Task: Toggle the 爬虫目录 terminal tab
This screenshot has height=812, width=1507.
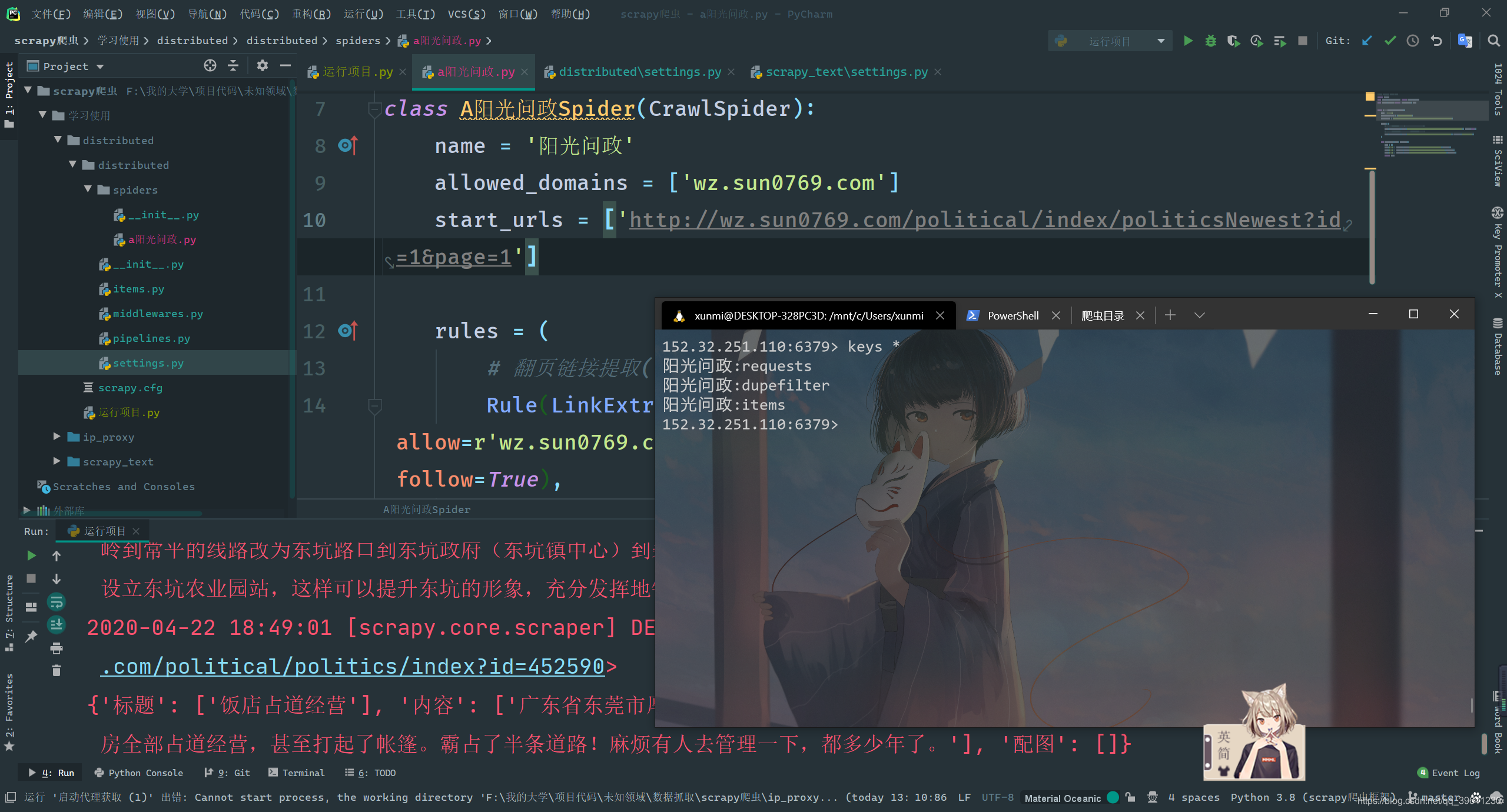Action: [x=1102, y=315]
